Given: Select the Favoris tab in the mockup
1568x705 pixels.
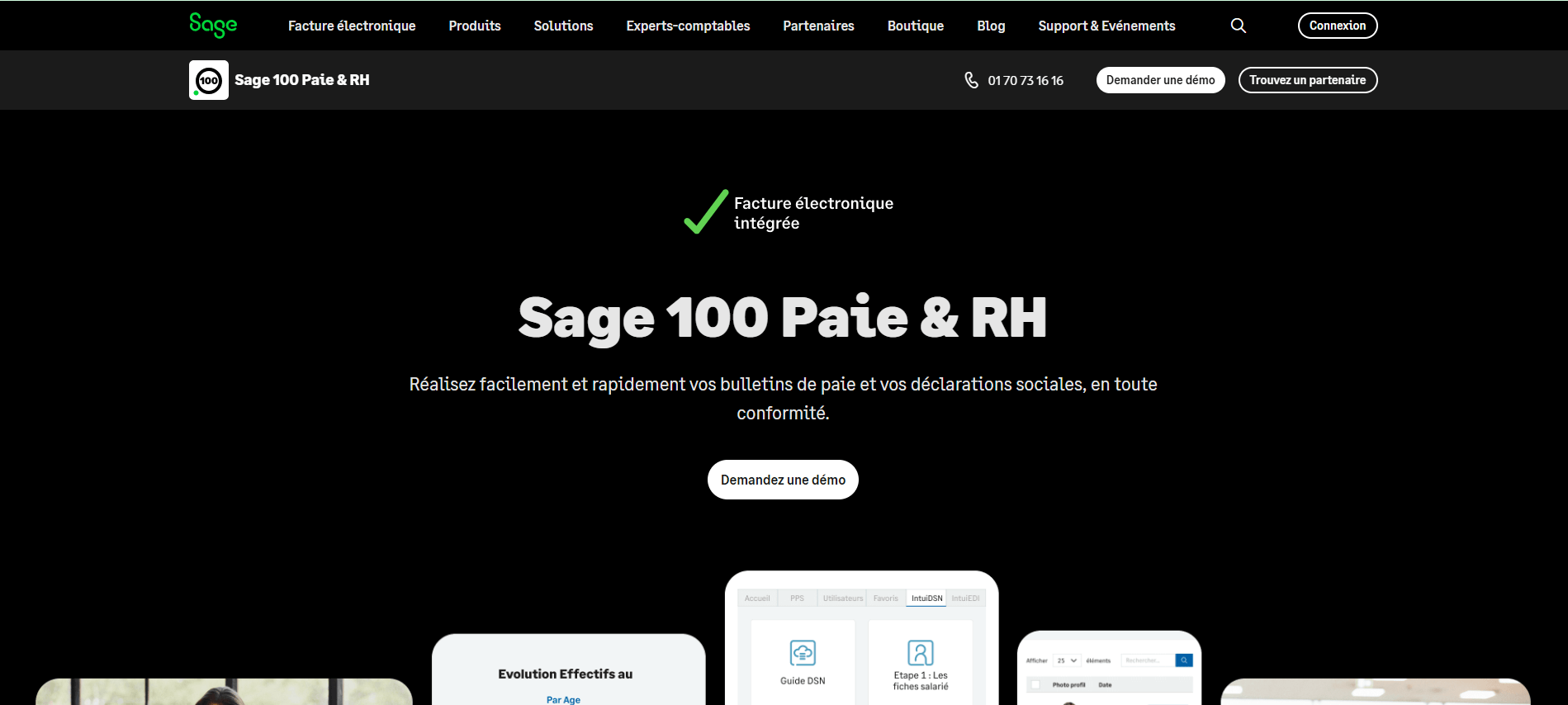Looking at the screenshot, I should click(x=886, y=599).
